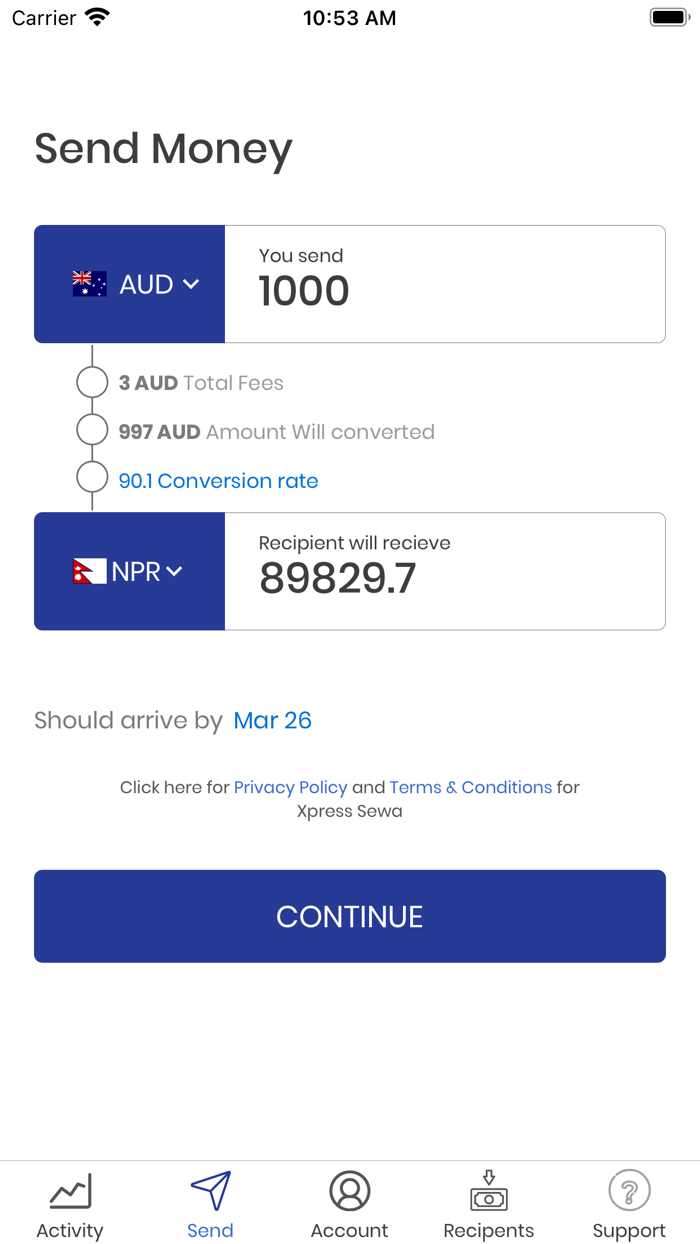Tap the You send amount field
Screen dimensions: 700x1244
[x=445, y=284]
